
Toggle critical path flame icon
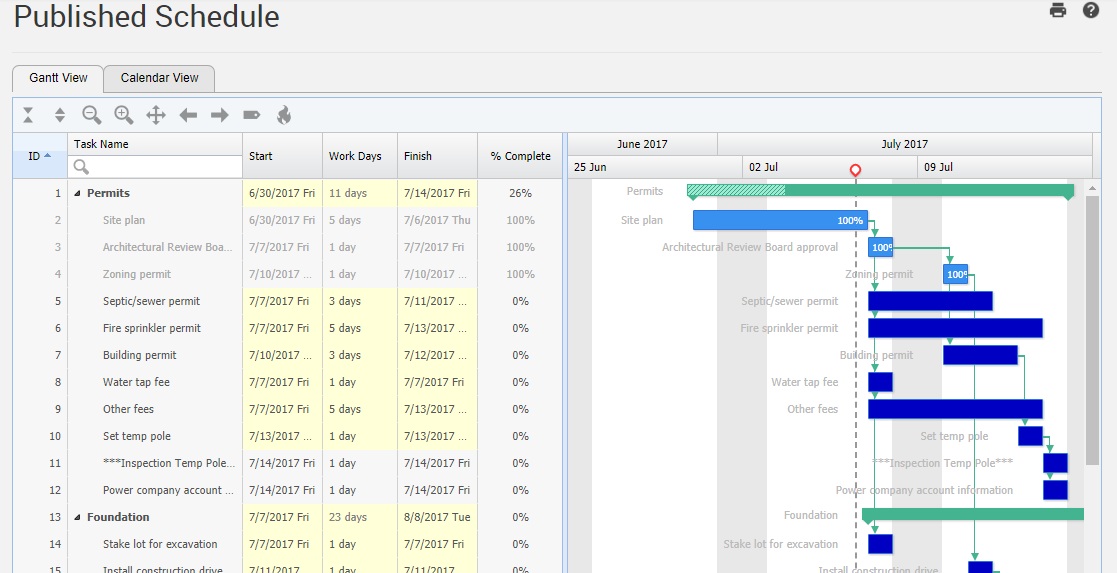pyautogui.click(x=284, y=115)
